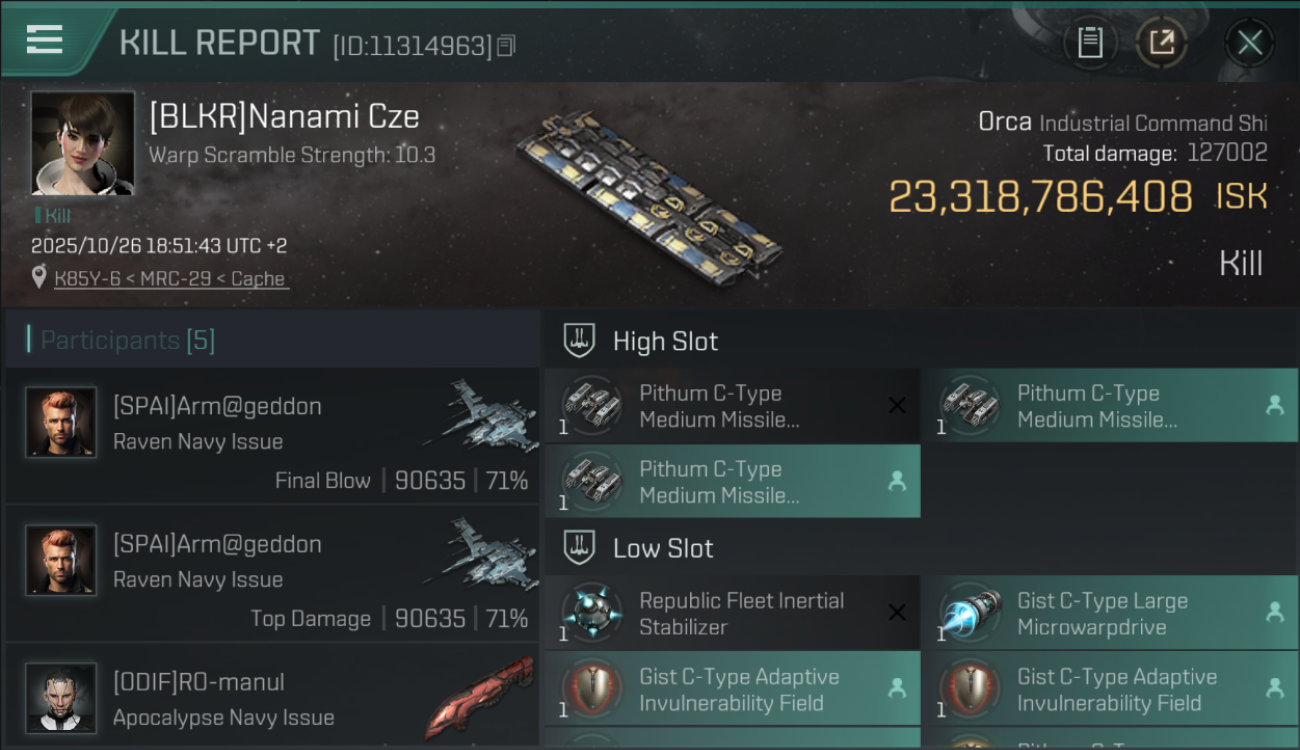This screenshot has width=1300, height=750.
Task: Select the Participants [5] tab
Action: [128, 340]
